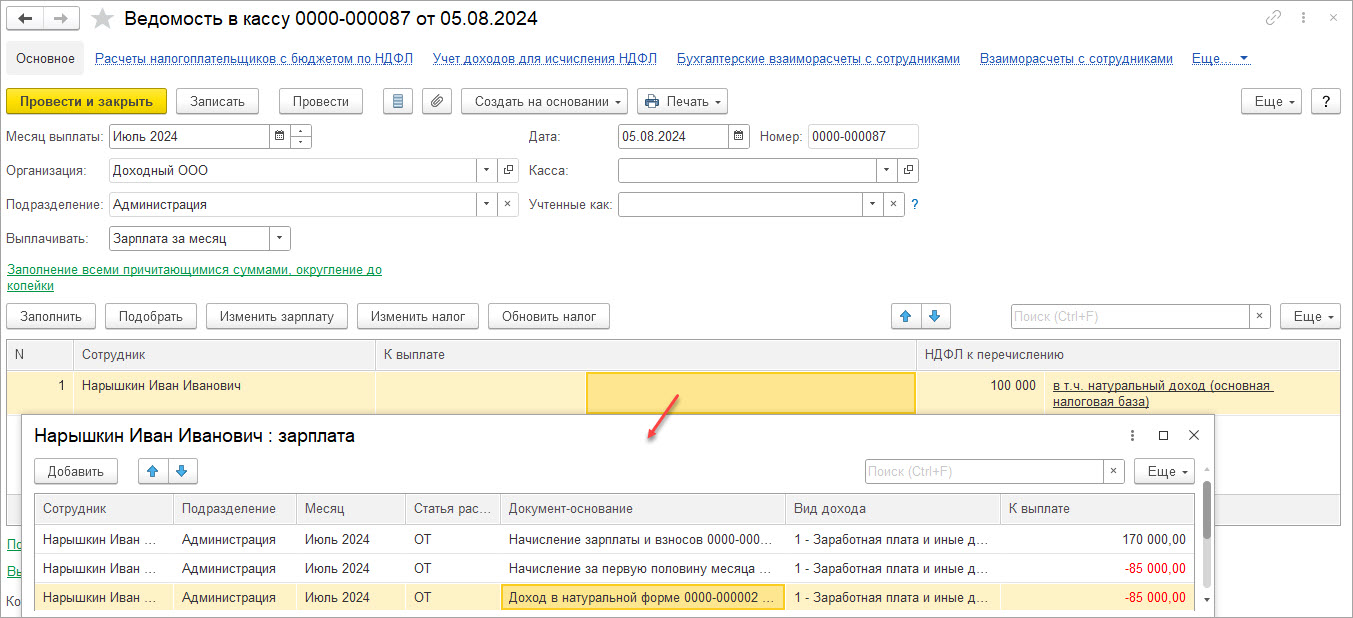Open the top toolbar Еще menu
Screen dimensions: 1353x618
(x=1271, y=101)
